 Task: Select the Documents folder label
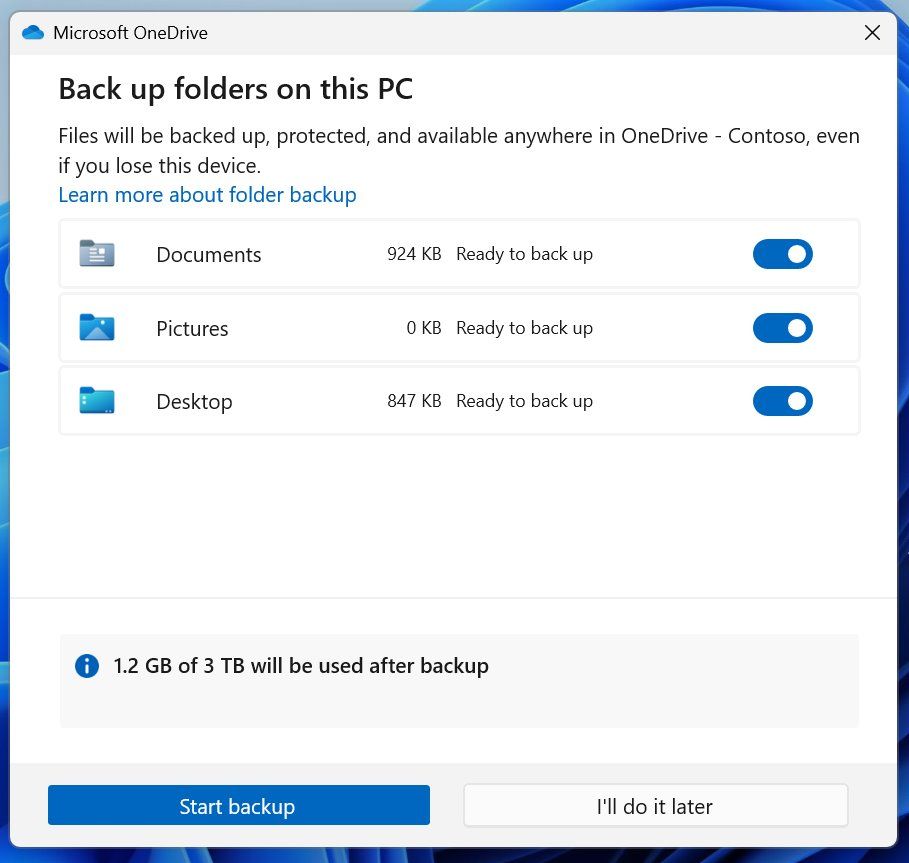(x=208, y=255)
